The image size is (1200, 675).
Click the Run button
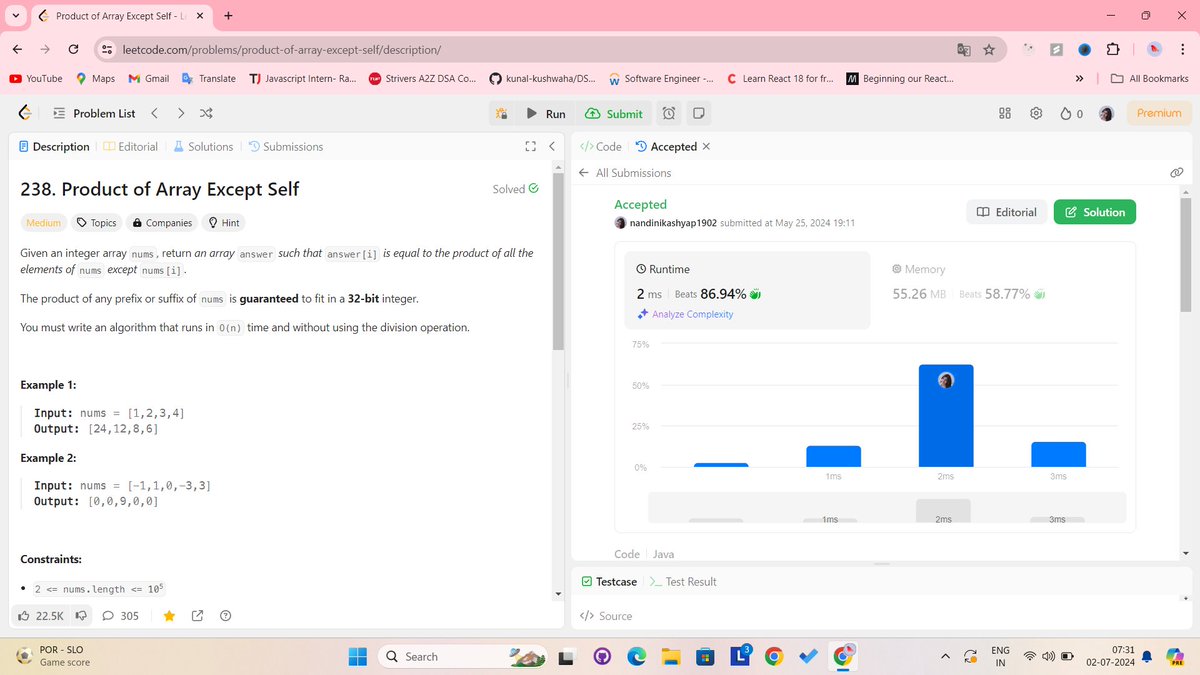click(547, 114)
